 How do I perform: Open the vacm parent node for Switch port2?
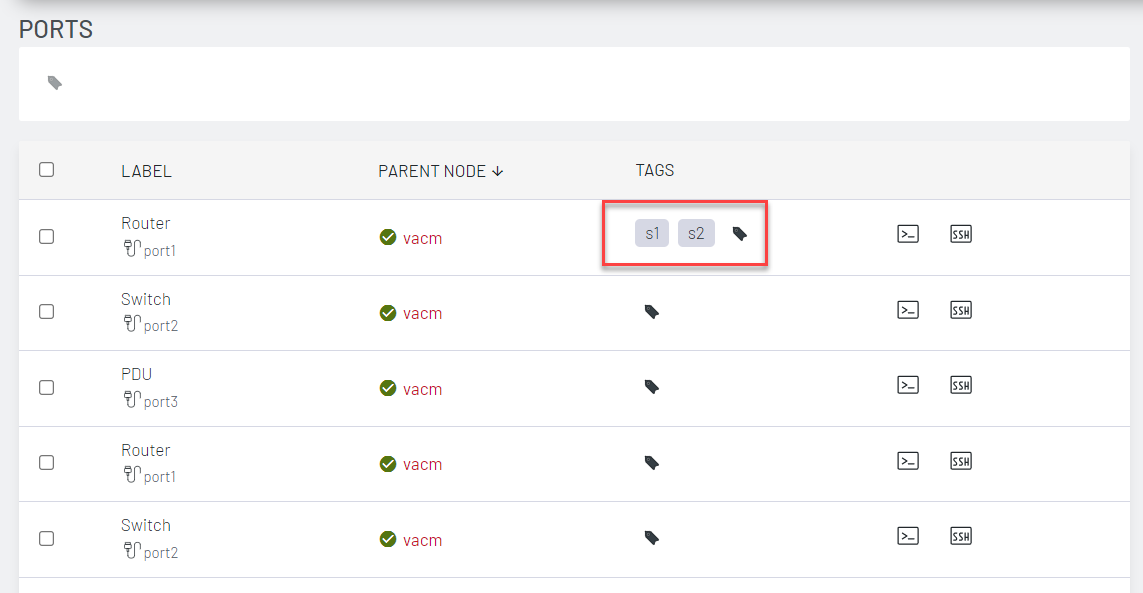click(x=422, y=313)
